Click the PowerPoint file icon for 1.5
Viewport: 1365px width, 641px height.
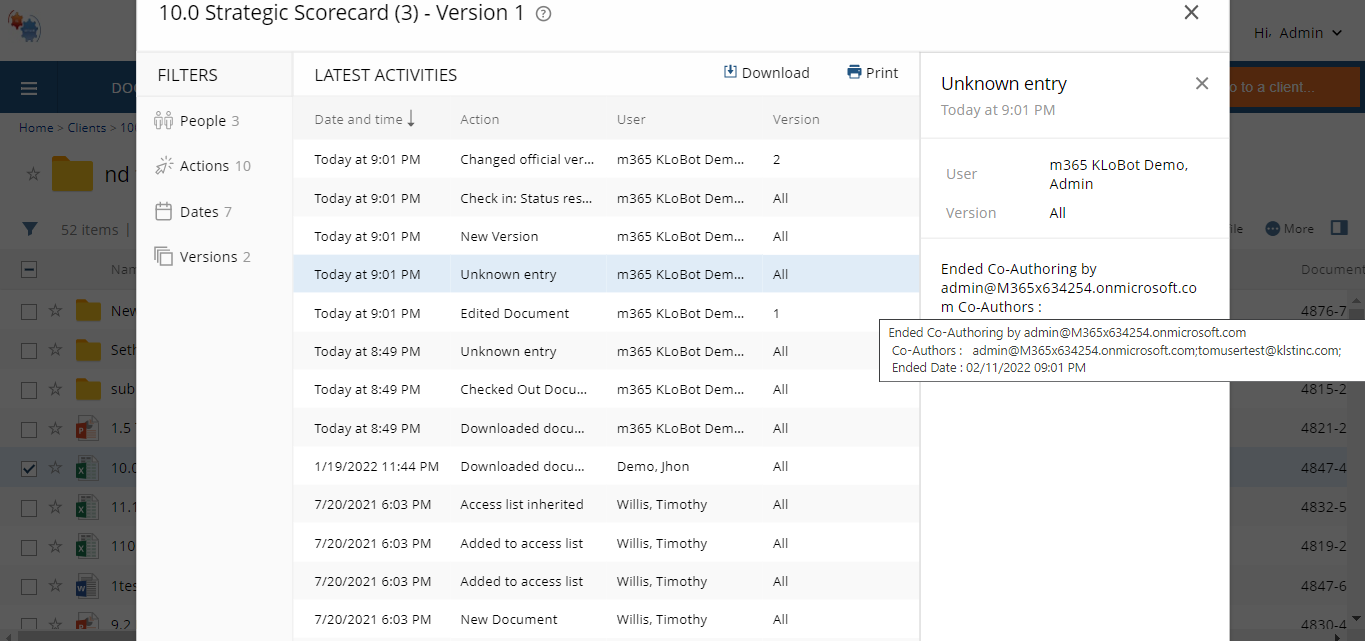87,429
